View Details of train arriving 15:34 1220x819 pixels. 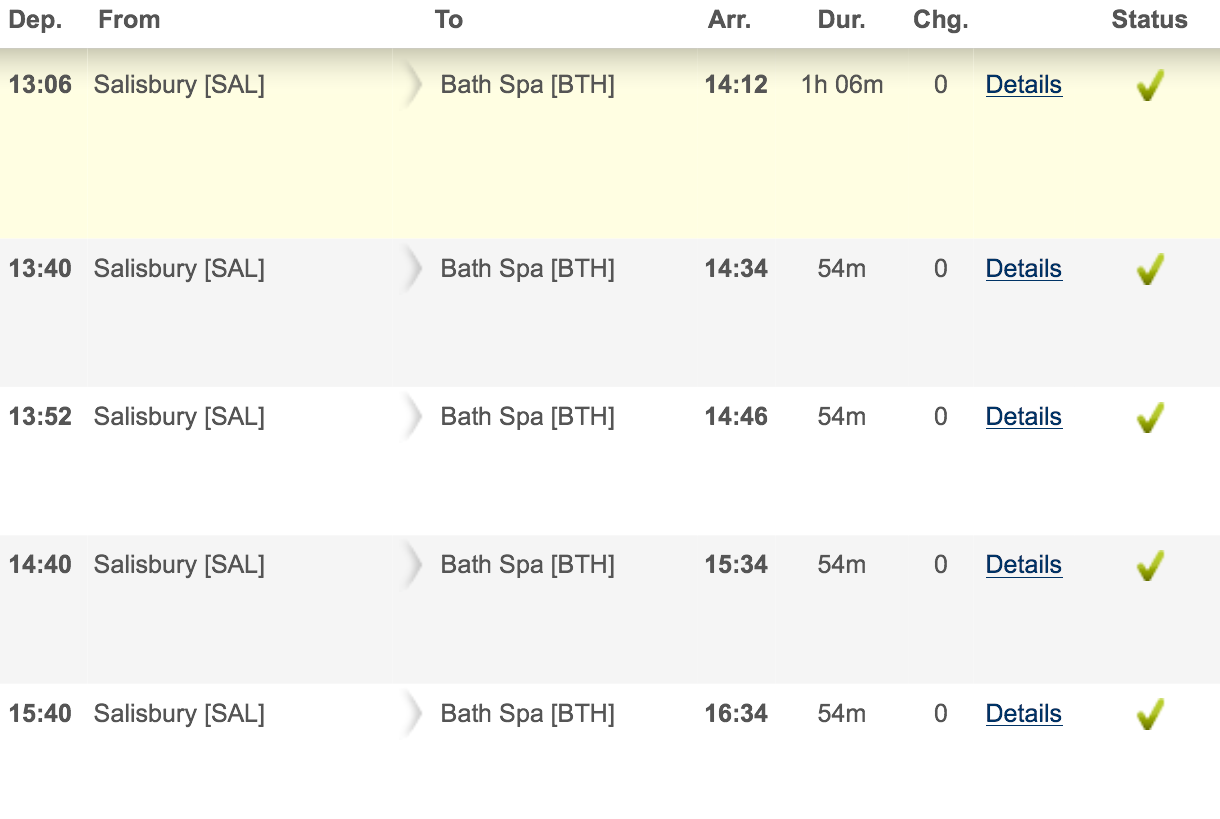(x=1023, y=565)
